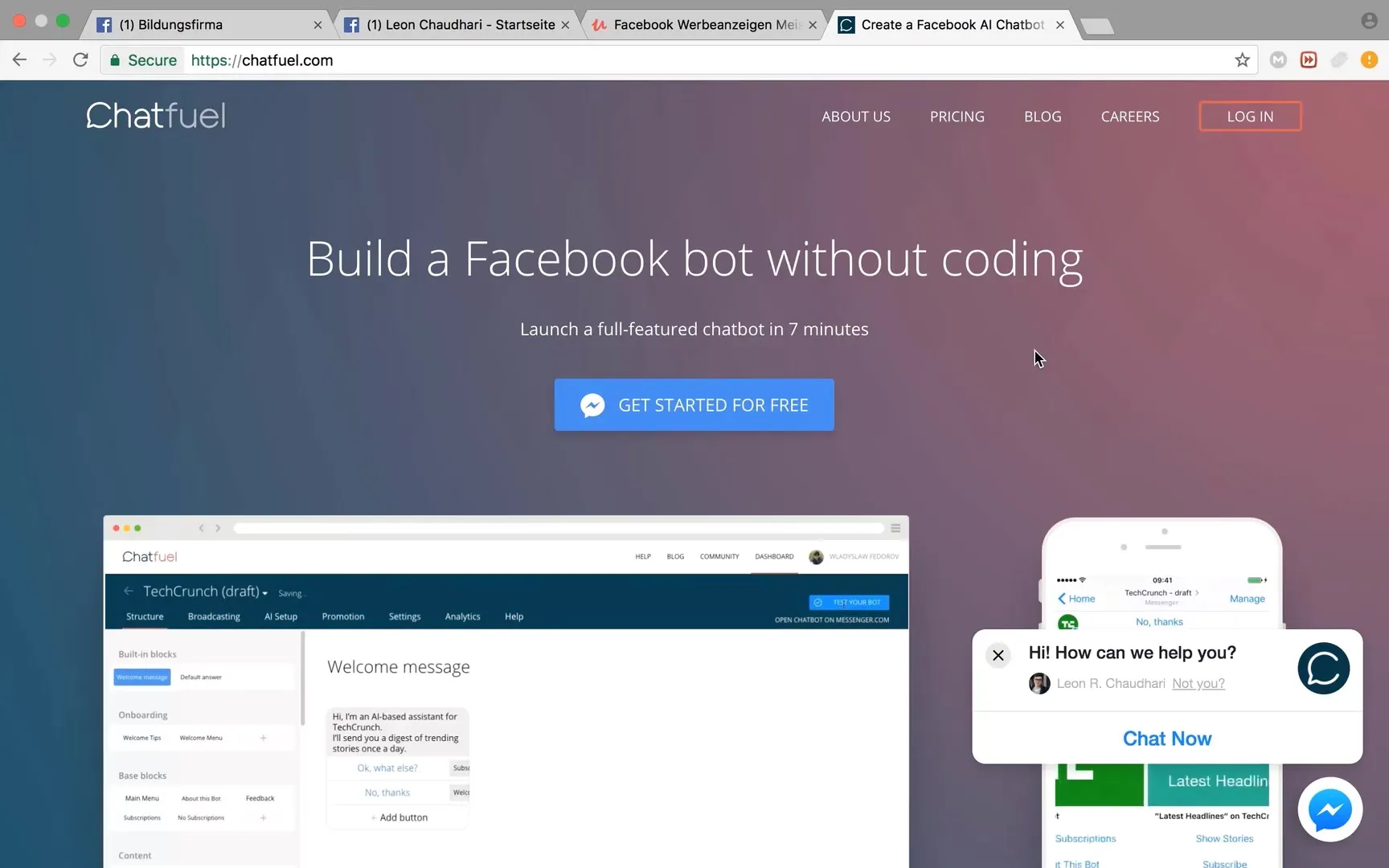1389x868 pixels.
Task: Click the Chat Now button
Action: tap(1167, 739)
